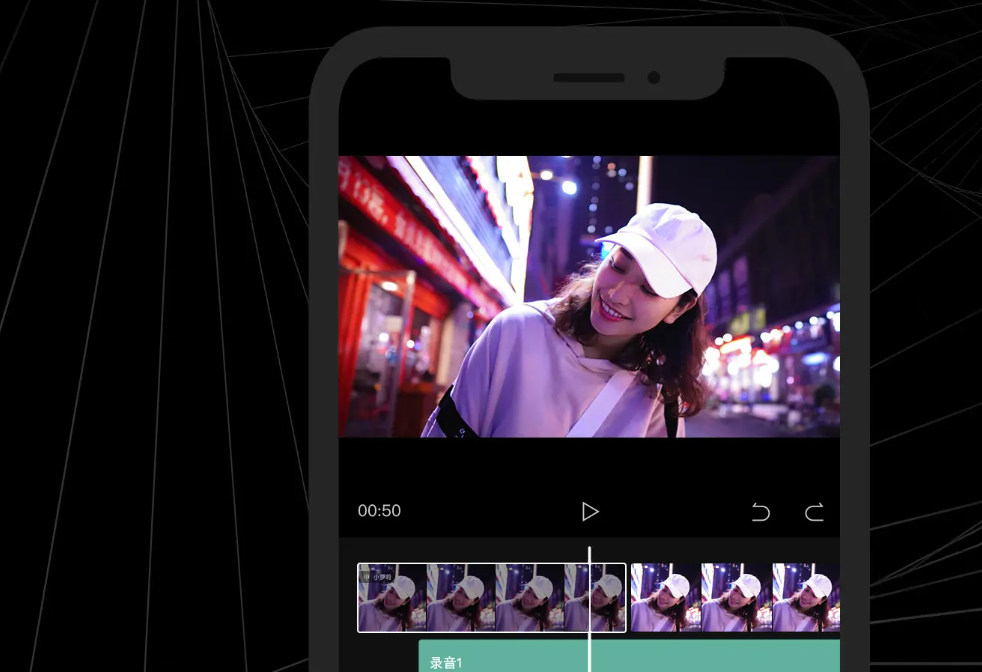Click the 00:50 timecode

click(380, 511)
